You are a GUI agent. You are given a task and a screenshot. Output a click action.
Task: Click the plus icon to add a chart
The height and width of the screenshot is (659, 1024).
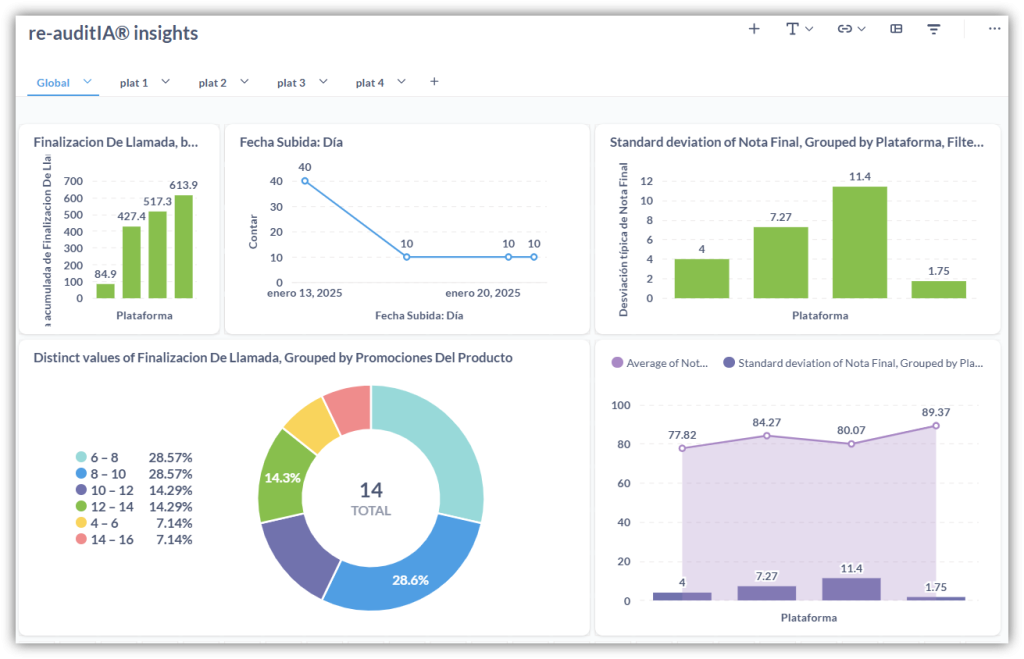[x=754, y=29]
